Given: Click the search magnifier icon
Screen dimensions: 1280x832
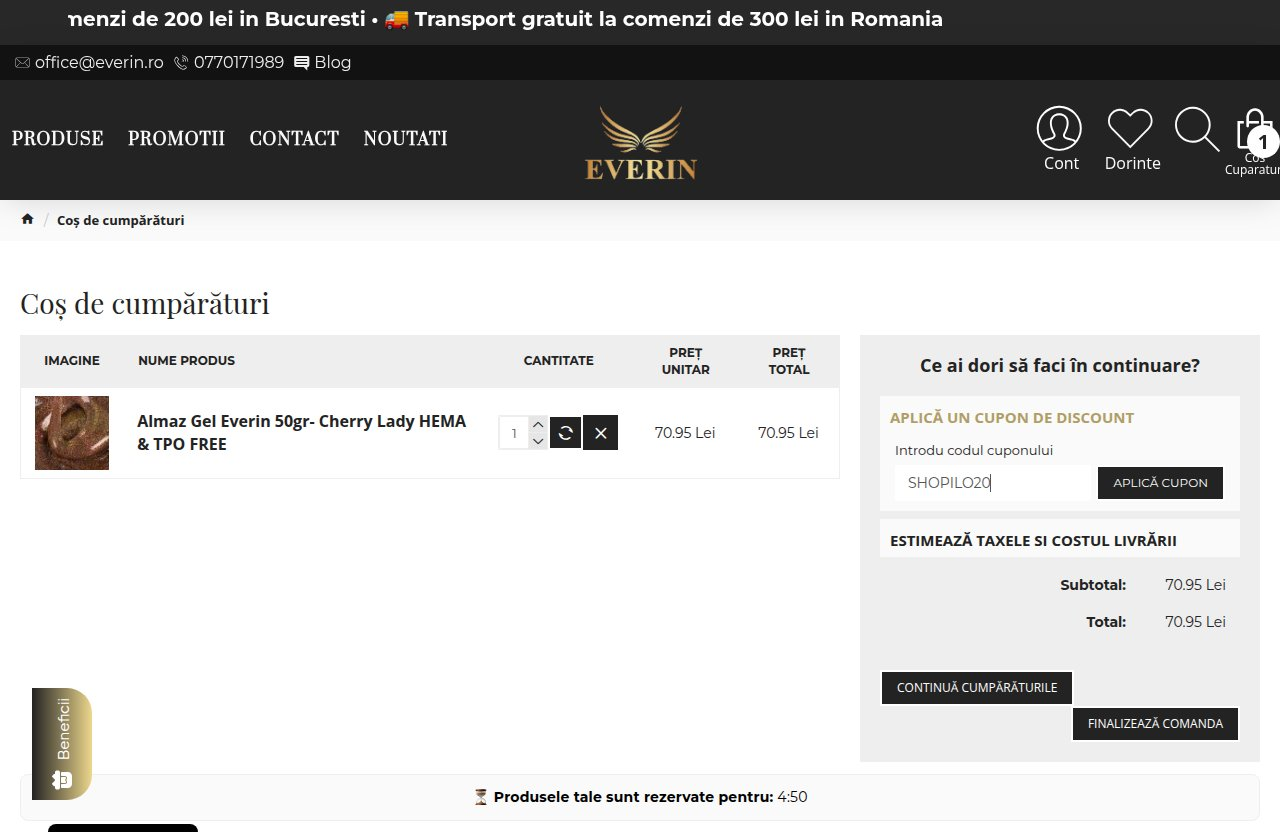Looking at the screenshot, I should click(x=1196, y=129).
